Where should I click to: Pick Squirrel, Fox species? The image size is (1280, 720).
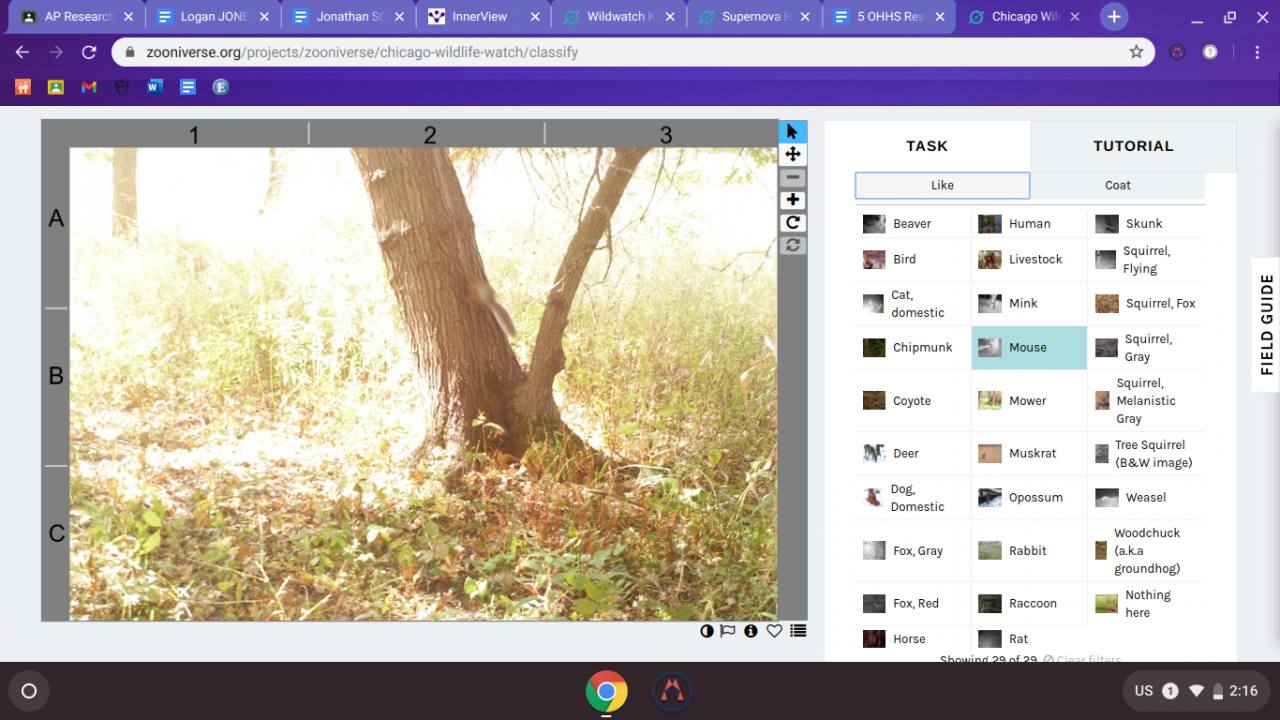[1146, 303]
